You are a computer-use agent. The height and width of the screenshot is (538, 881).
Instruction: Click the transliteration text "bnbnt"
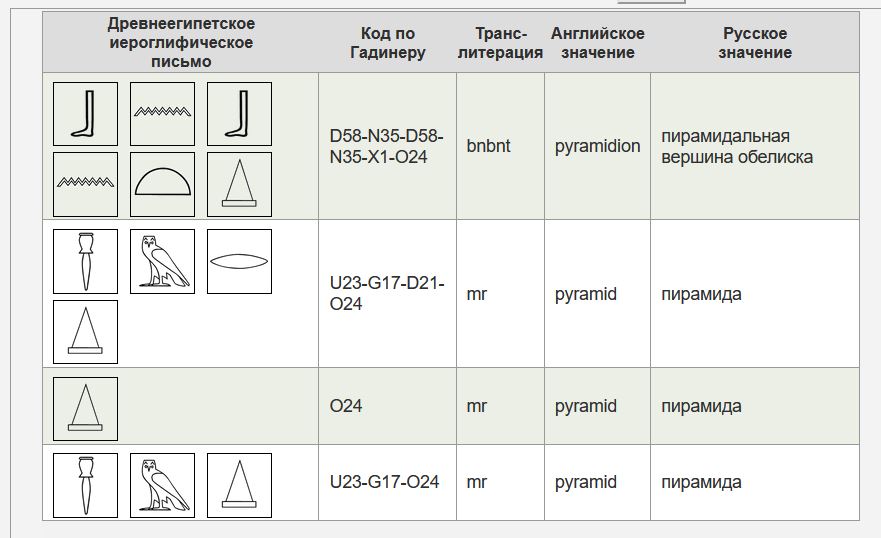488,146
